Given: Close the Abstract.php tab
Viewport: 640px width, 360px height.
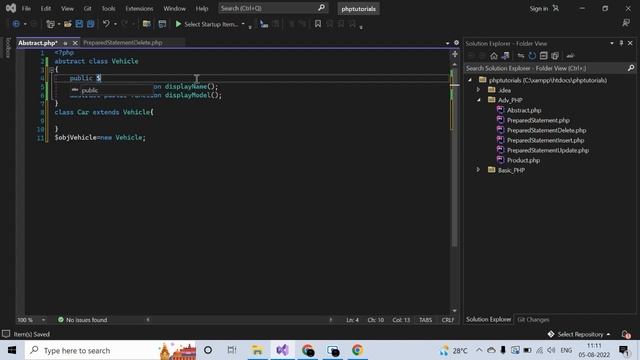Looking at the screenshot, I should [75, 43].
